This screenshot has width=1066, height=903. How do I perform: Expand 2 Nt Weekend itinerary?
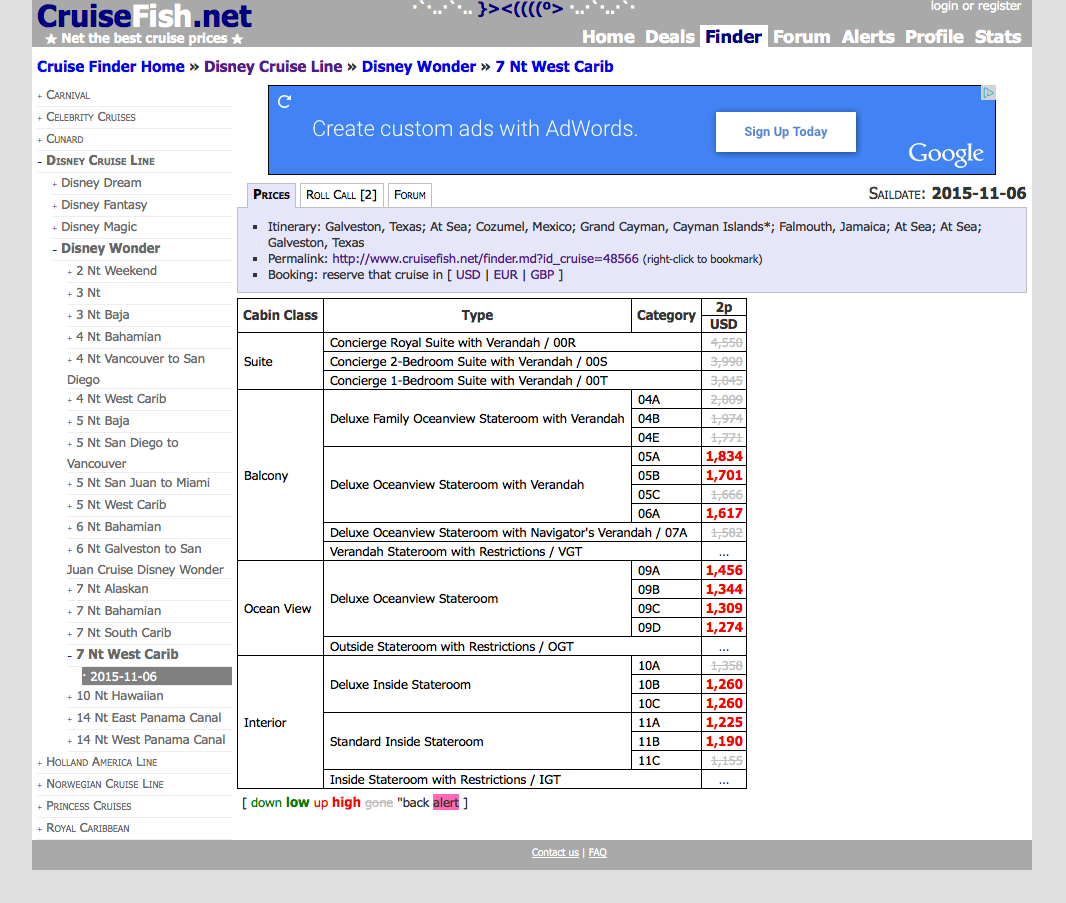116,271
